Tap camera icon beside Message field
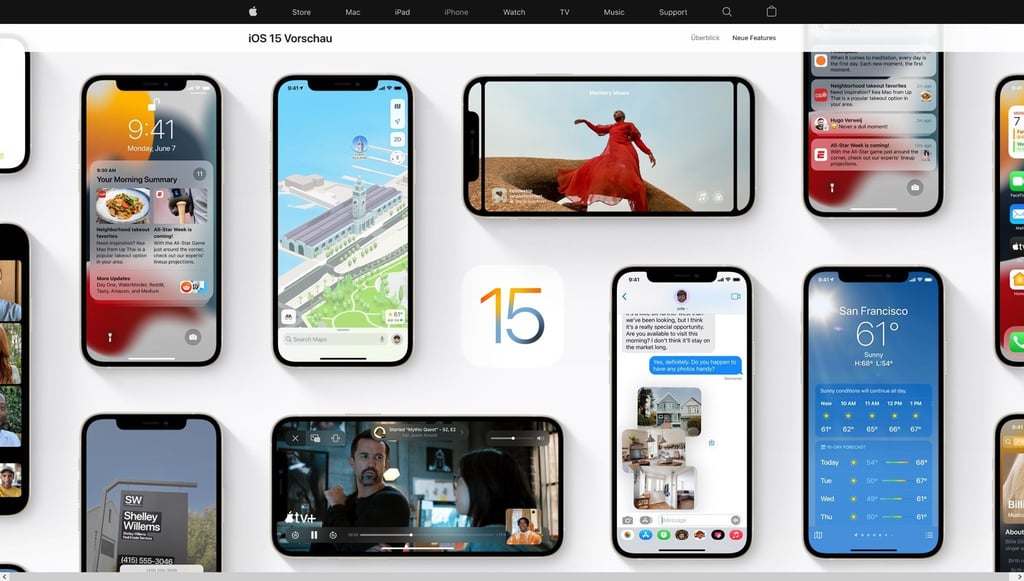Screen dimensions: 1024x581 pos(628,520)
